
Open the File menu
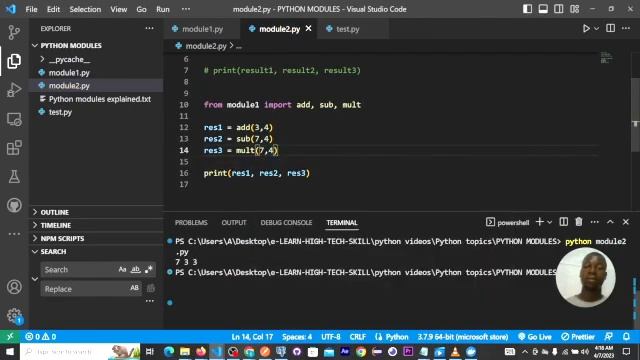point(31,9)
